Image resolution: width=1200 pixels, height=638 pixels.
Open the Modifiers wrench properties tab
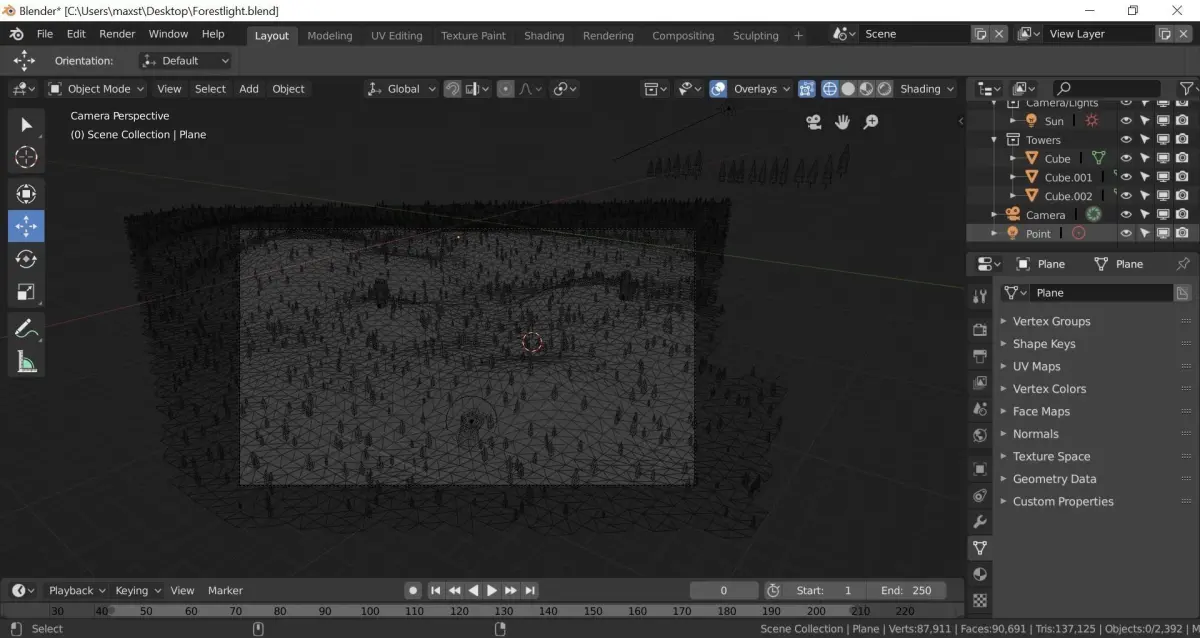click(980, 522)
